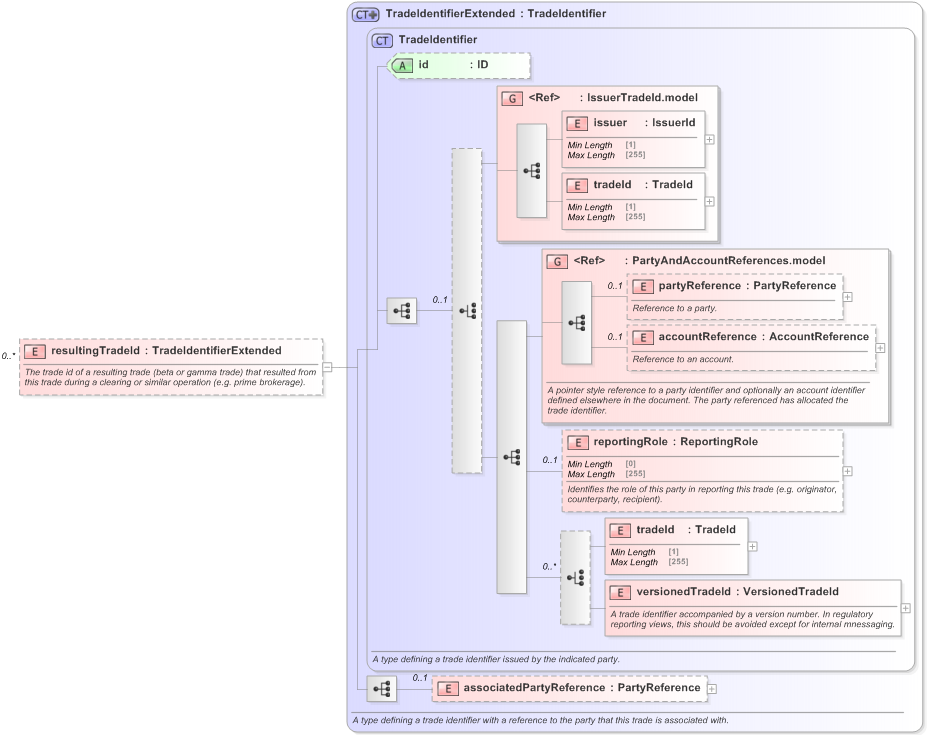
Task: Expand the associatedPartyReference element
Action: (x=712, y=689)
